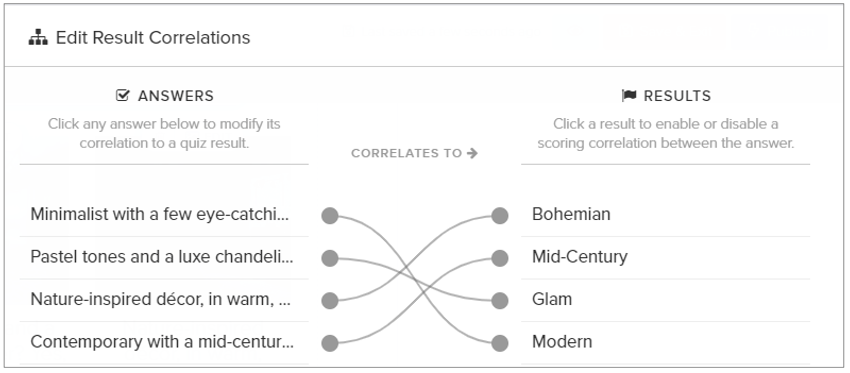Viewport: 850px width, 373px height.
Task: Enable the Bohemian result correlation
Action: [x=665, y=215]
